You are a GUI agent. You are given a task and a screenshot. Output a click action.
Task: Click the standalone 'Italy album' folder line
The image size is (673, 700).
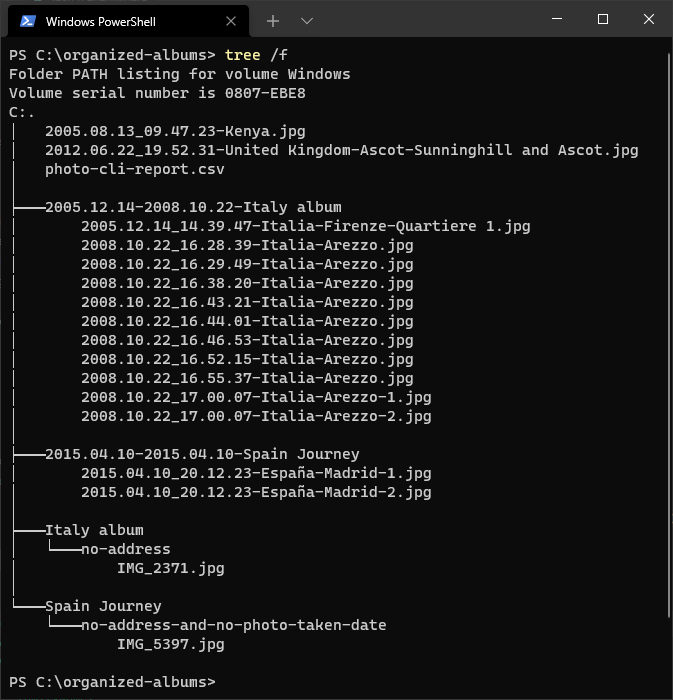94,530
